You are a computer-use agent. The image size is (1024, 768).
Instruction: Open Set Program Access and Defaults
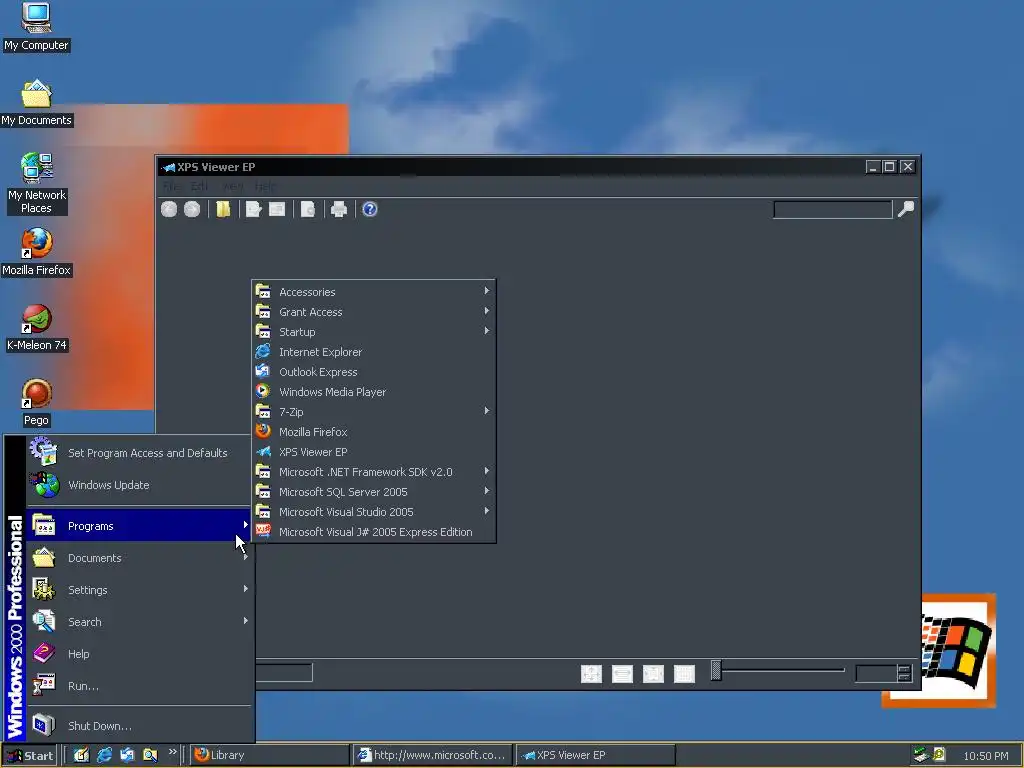139,453
